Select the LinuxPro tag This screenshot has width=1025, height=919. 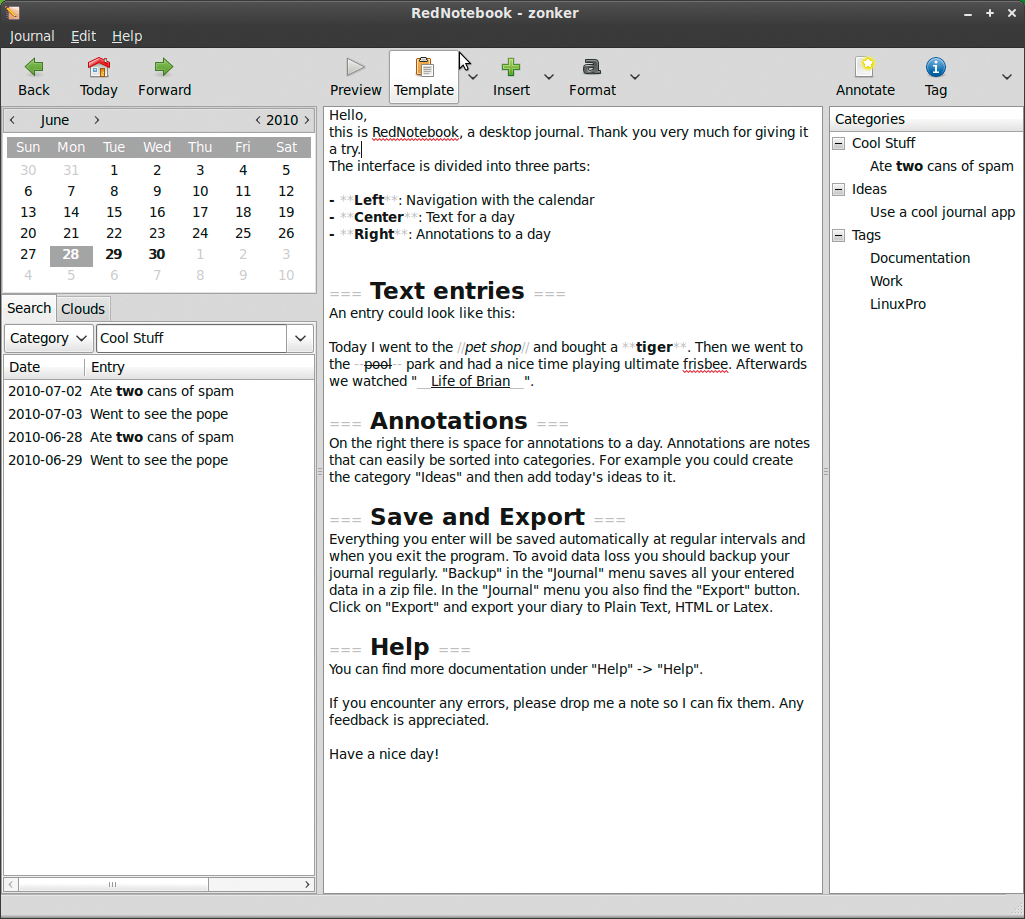[898, 304]
